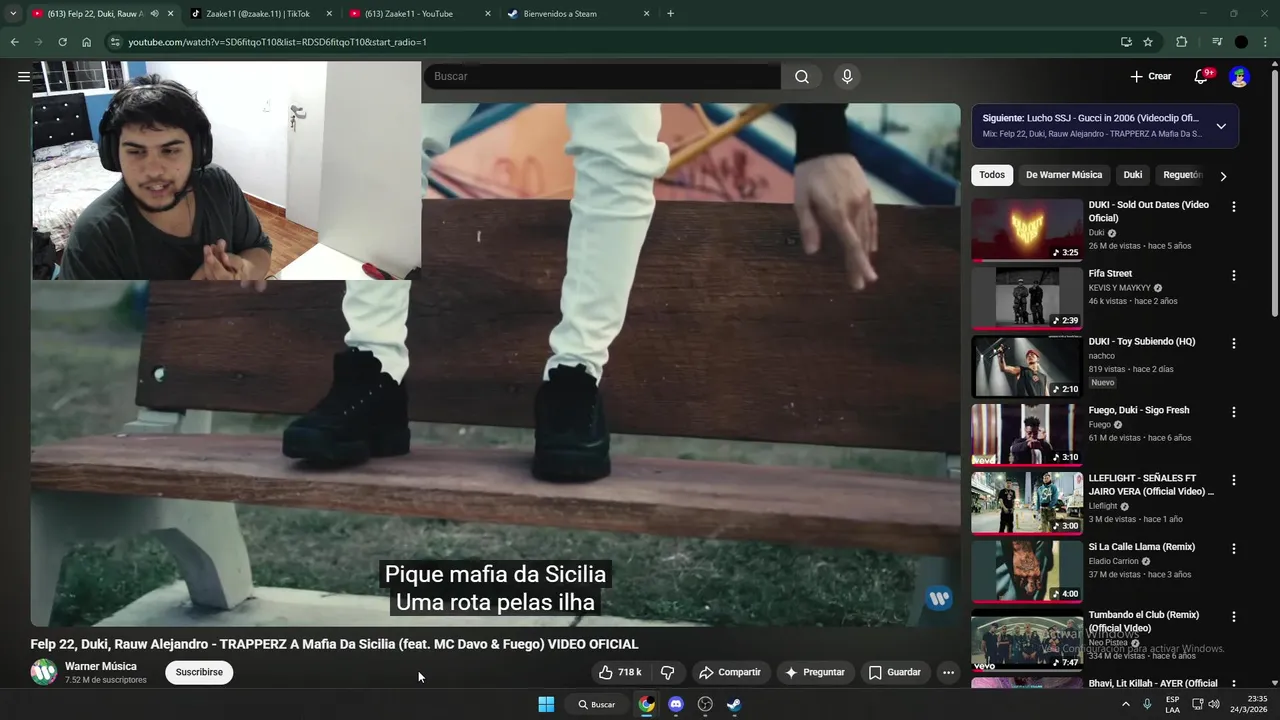1280x720 pixels.
Task: Open the taskbar Buscar search box
Action: 597,704
